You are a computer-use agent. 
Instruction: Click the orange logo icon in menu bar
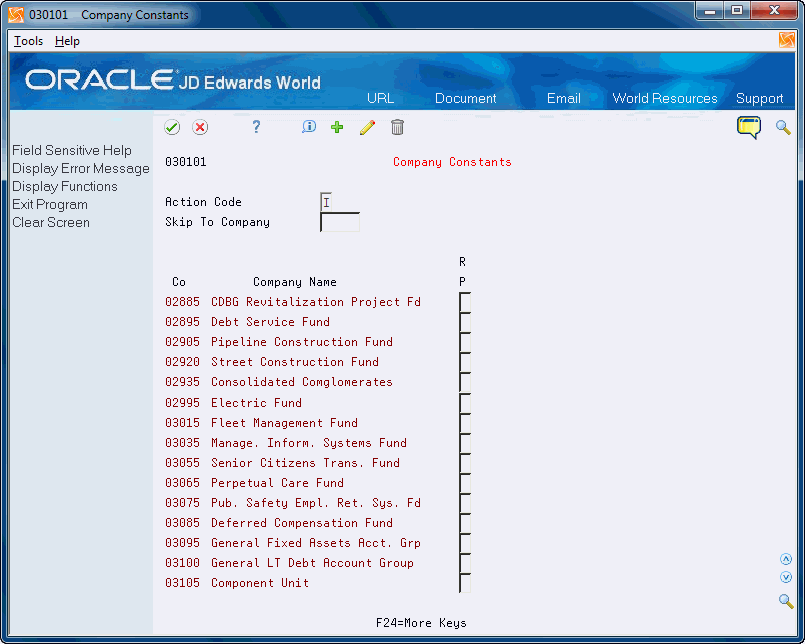point(787,40)
